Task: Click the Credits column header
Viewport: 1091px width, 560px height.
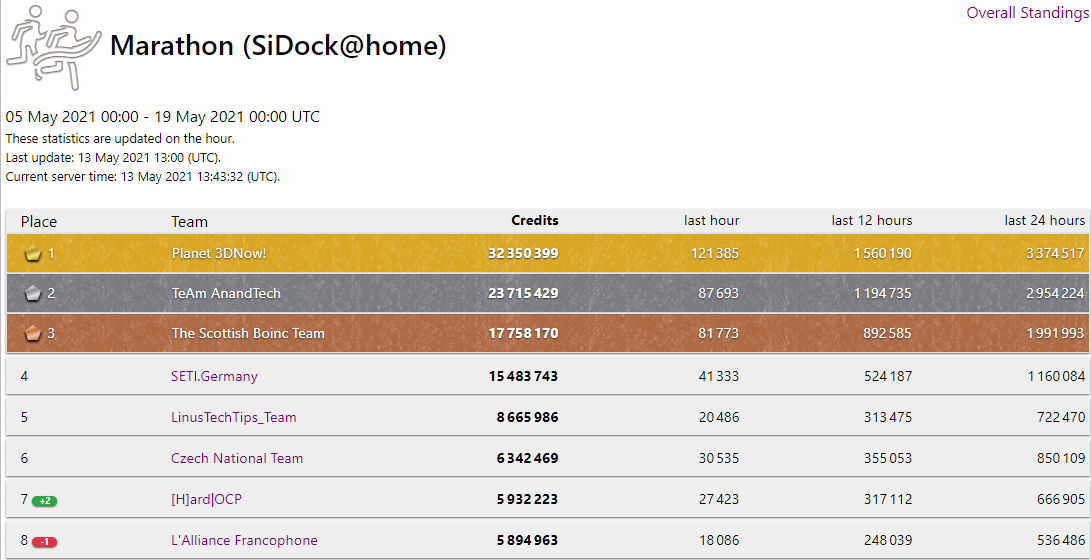Action: coord(535,221)
